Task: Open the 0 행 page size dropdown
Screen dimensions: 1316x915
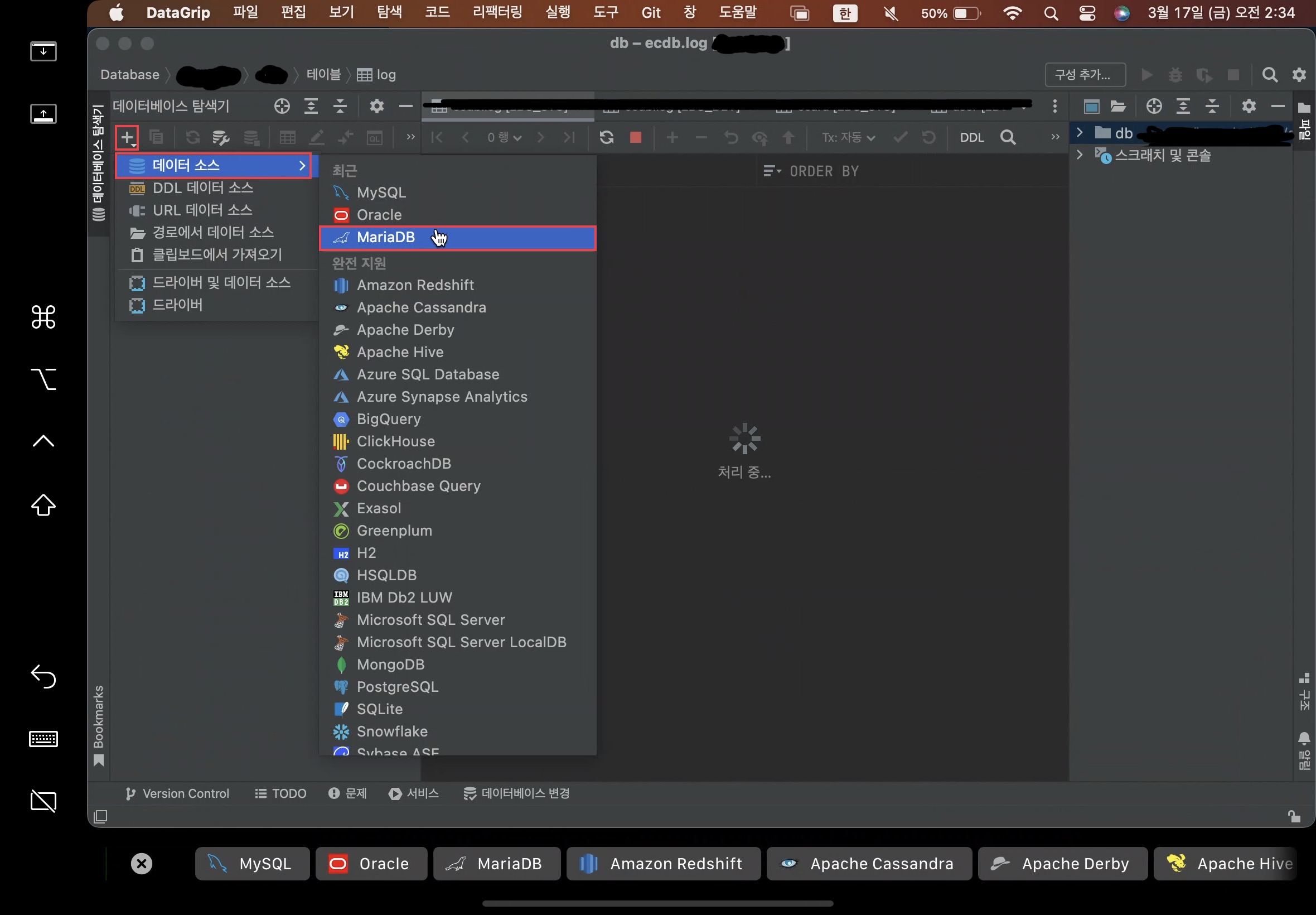Action: [504, 138]
